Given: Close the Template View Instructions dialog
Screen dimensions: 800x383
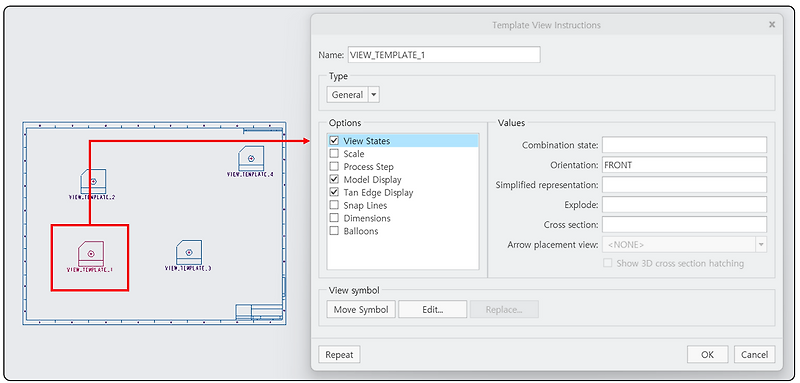Looking at the screenshot, I should point(772,24).
